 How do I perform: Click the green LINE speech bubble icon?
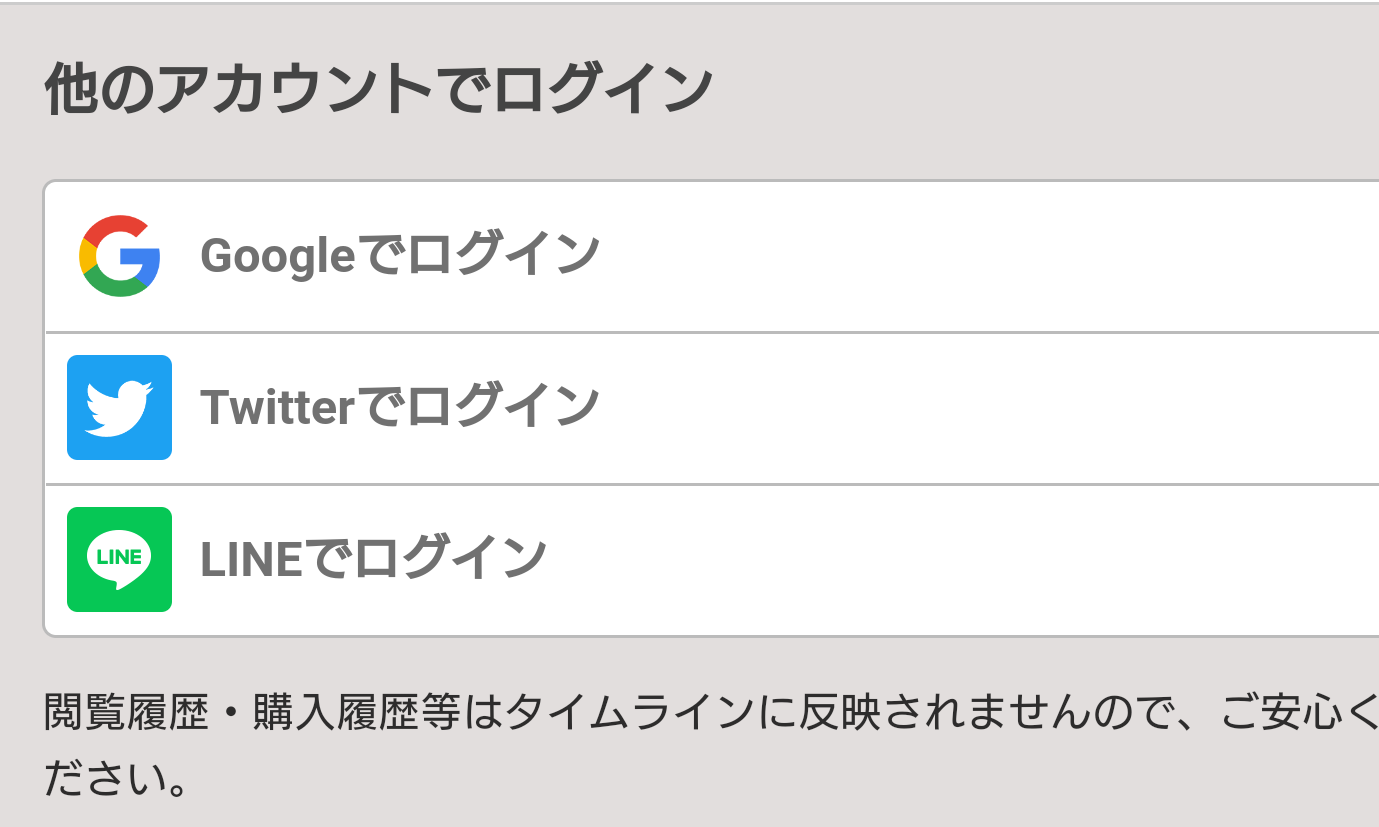click(x=119, y=559)
